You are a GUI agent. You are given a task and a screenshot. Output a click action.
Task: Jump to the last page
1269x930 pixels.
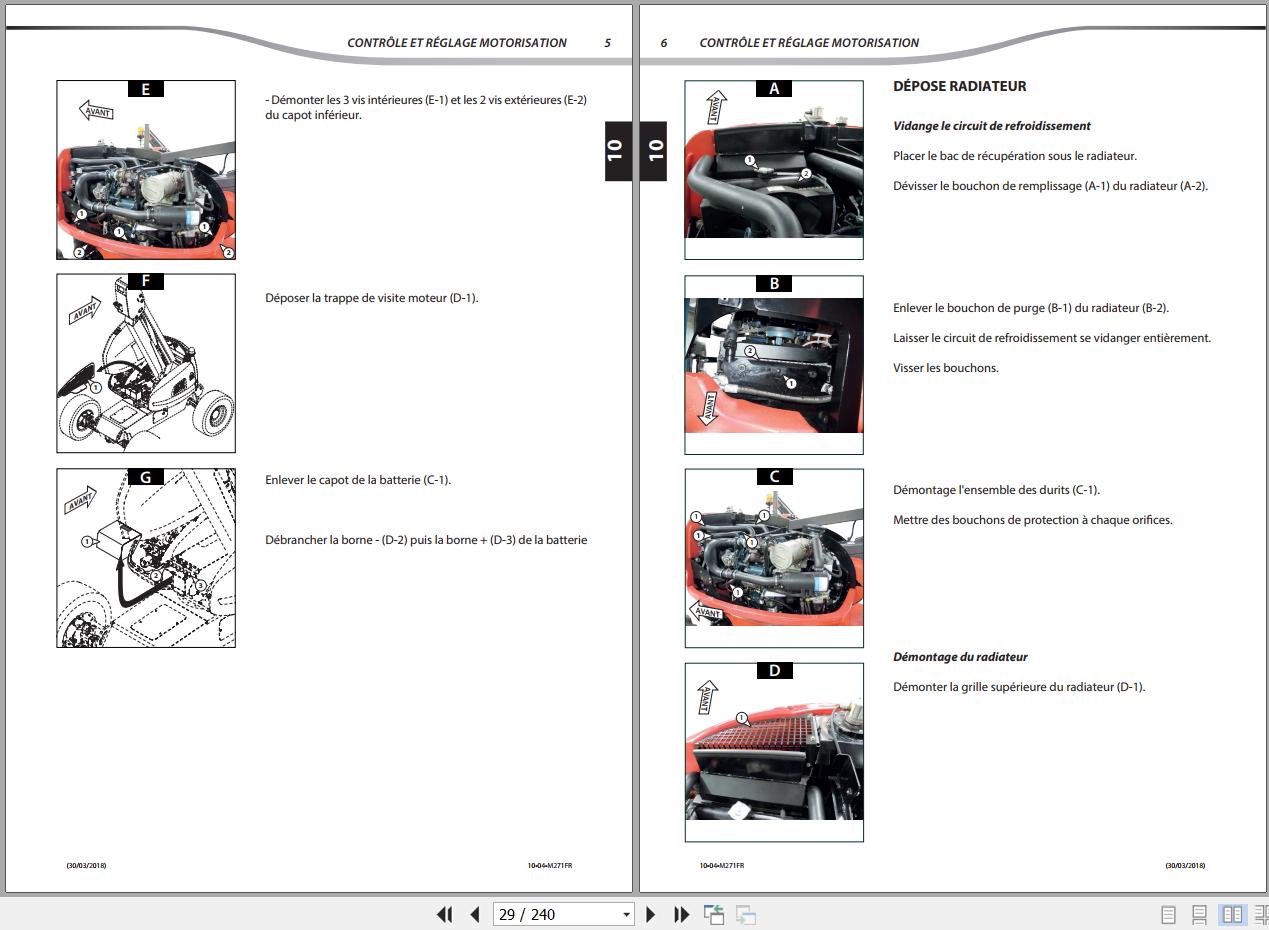[682, 914]
